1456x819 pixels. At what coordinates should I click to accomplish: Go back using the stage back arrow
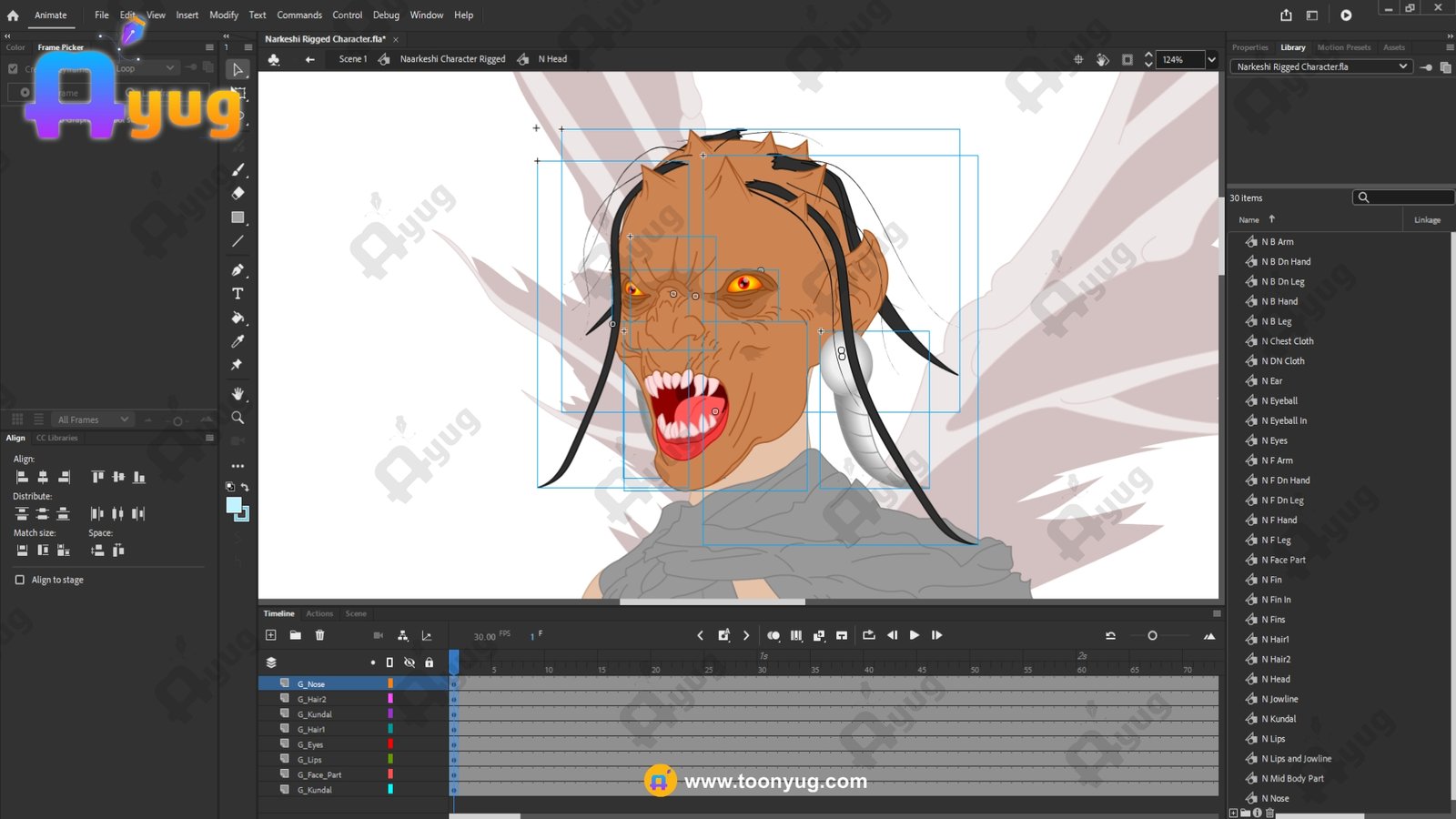(309, 59)
